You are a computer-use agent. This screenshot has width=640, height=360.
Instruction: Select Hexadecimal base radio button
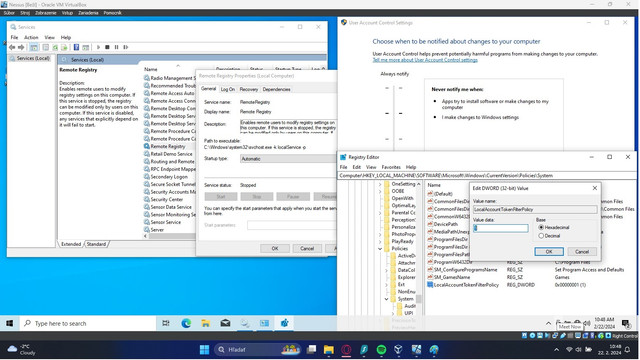tap(541, 227)
